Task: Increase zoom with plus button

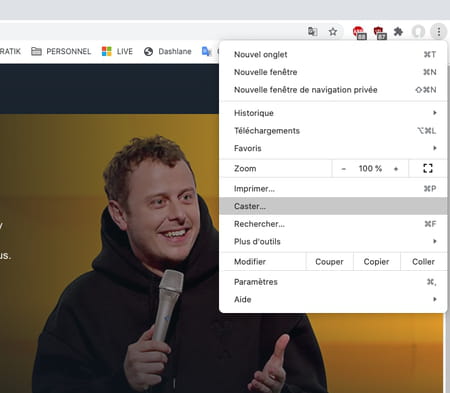Action: coord(396,169)
